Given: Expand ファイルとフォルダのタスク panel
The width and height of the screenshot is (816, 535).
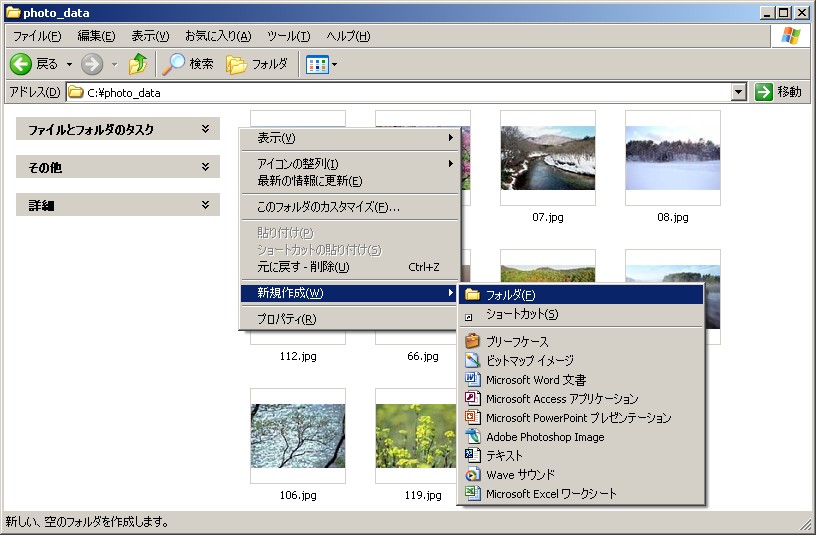Looking at the screenshot, I should pos(118,129).
